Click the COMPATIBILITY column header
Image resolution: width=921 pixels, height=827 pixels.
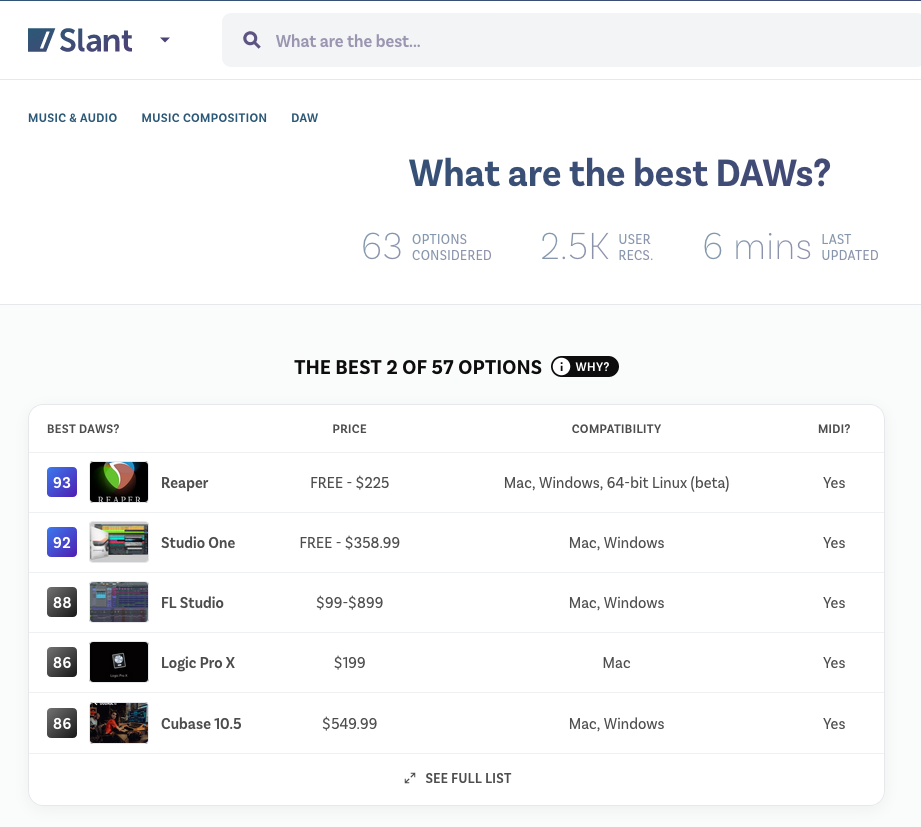(x=616, y=429)
